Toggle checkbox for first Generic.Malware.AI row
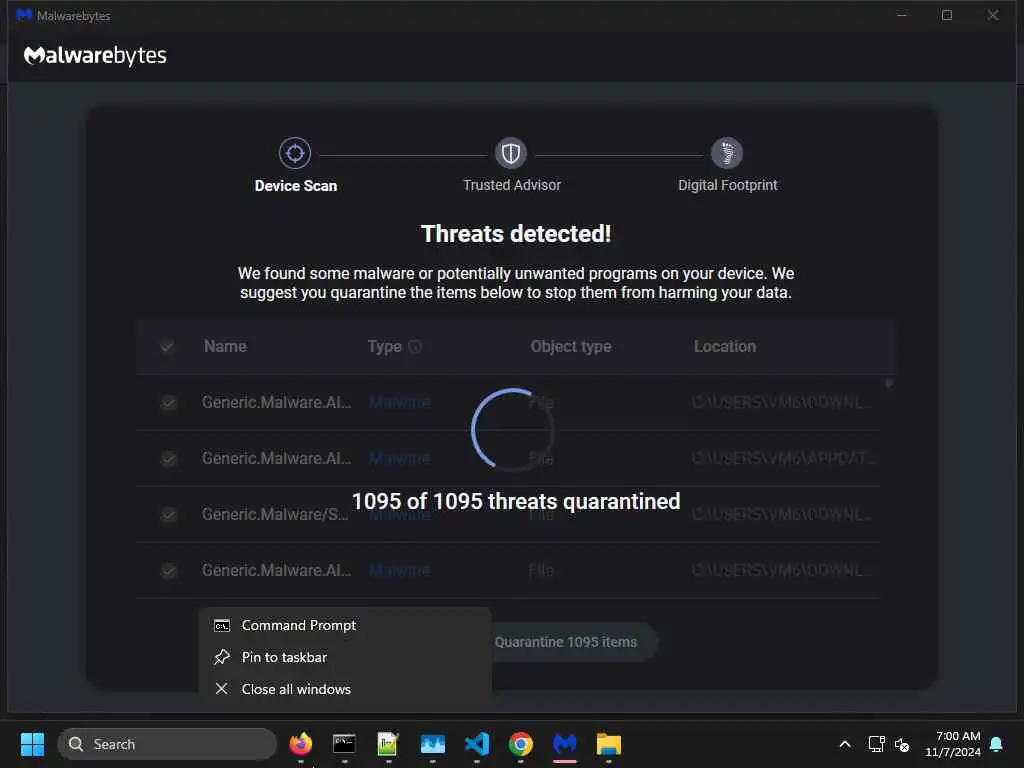The height and width of the screenshot is (768, 1024). pyautogui.click(x=168, y=403)
